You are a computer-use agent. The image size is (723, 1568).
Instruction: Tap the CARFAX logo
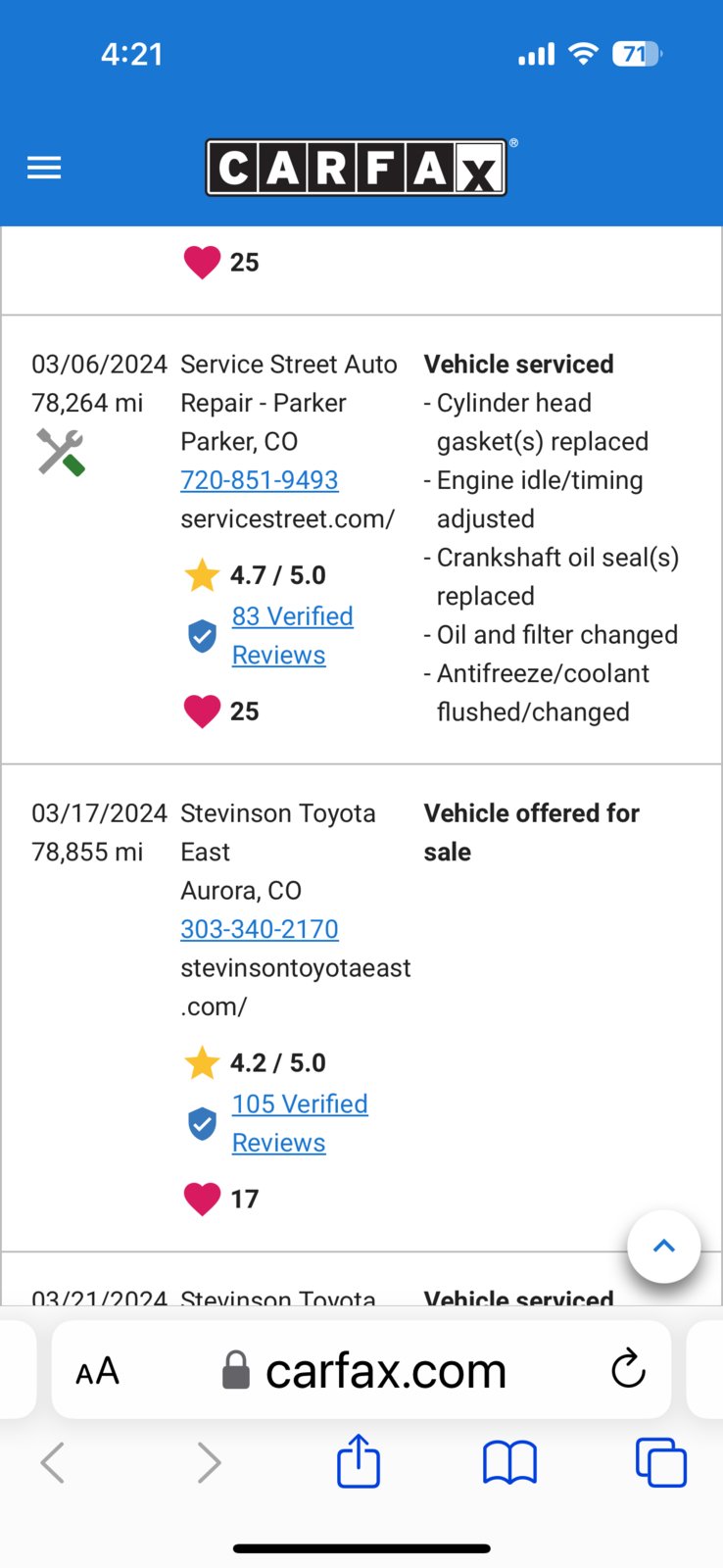pyautogui.click(x=357, y=168)
